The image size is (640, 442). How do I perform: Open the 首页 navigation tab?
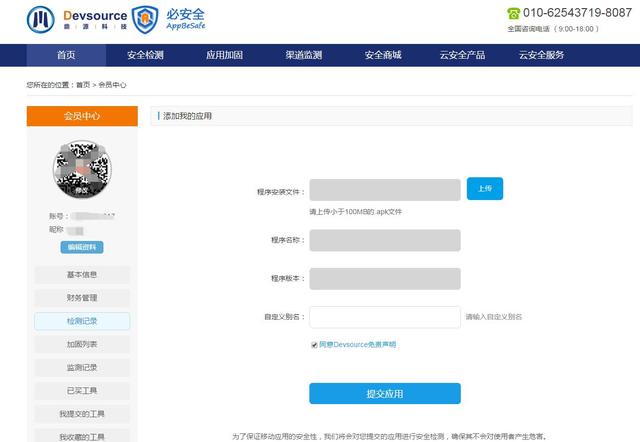click(66, 55)
